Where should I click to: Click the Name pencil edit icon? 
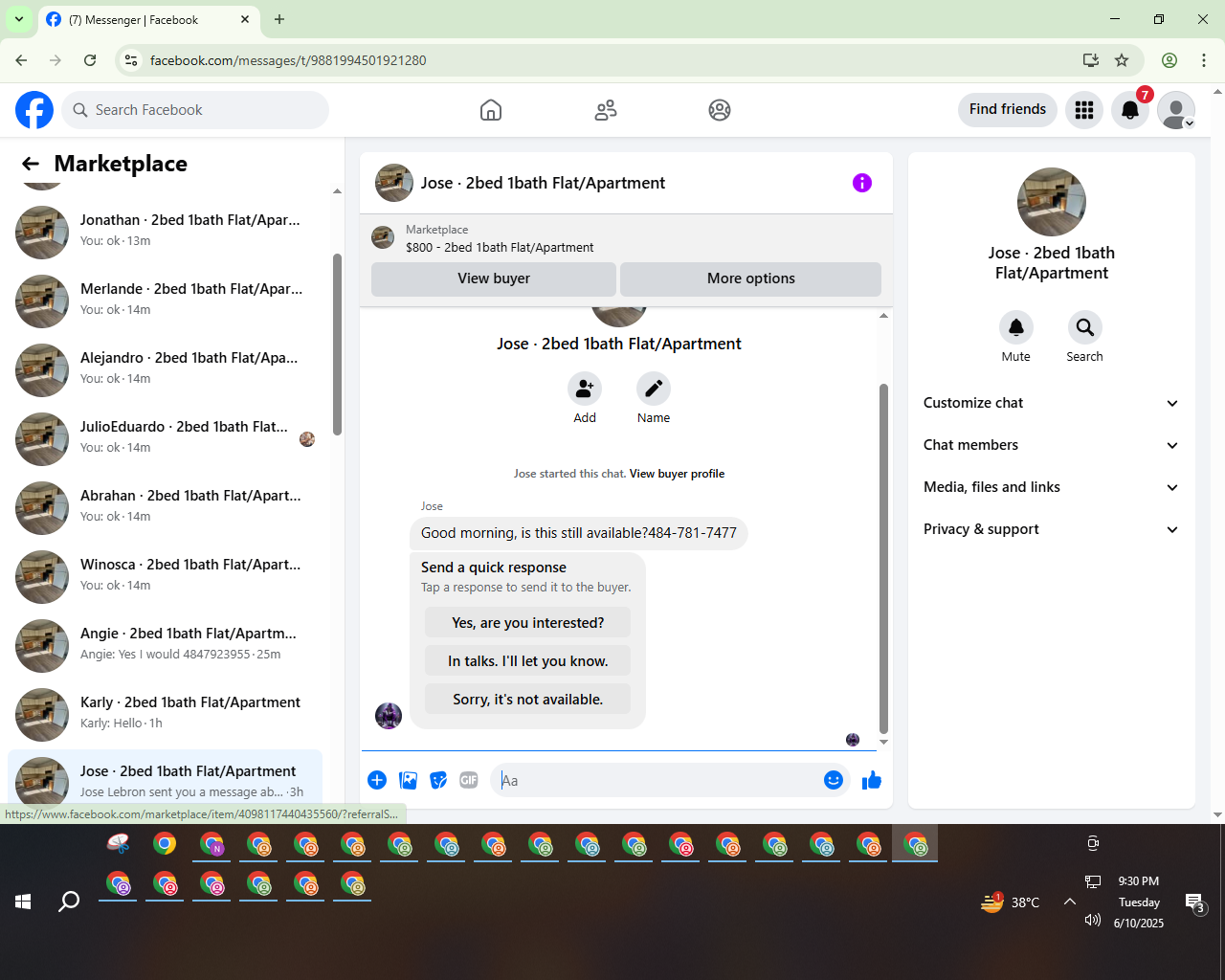[x=654, y=389]
